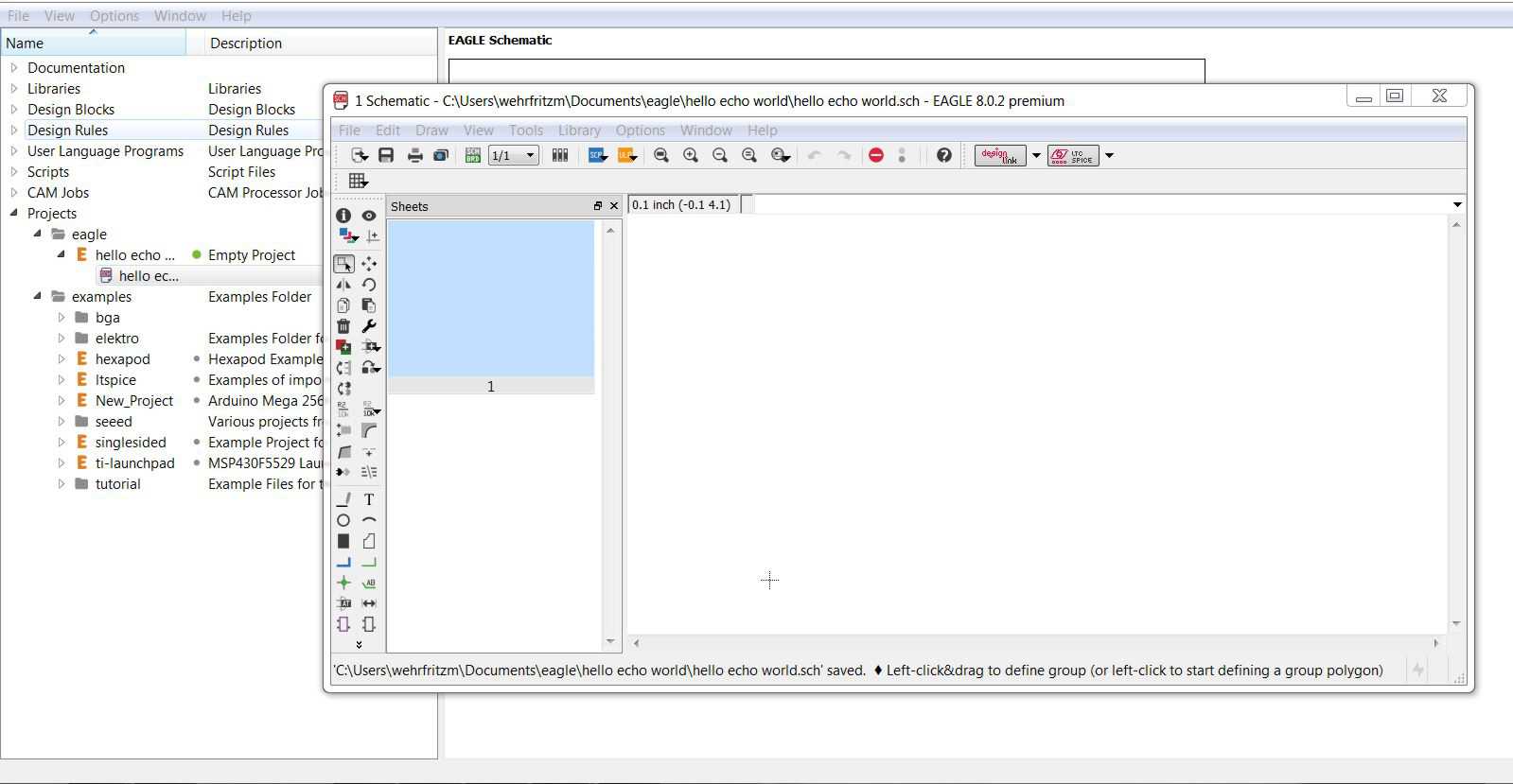Click the Print icon in the schematic toolbar
Viewport: 1513px width, 784px height.
[x=414, y=155]
